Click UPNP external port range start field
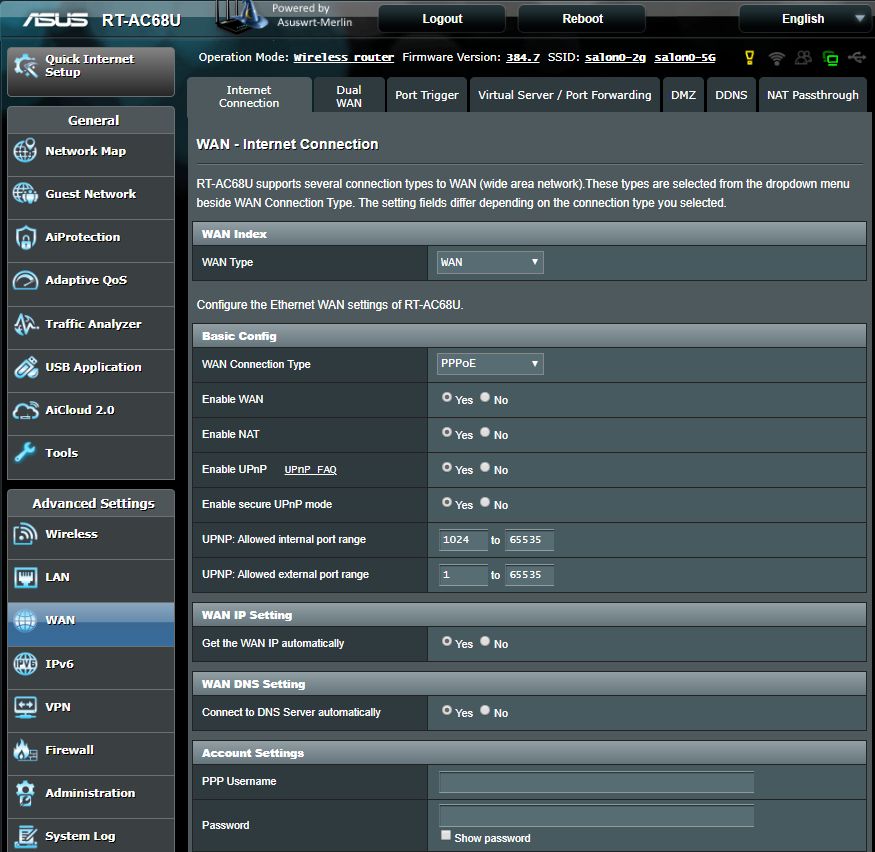The height and width of the screenshot is (852, 875). point(463,575)
